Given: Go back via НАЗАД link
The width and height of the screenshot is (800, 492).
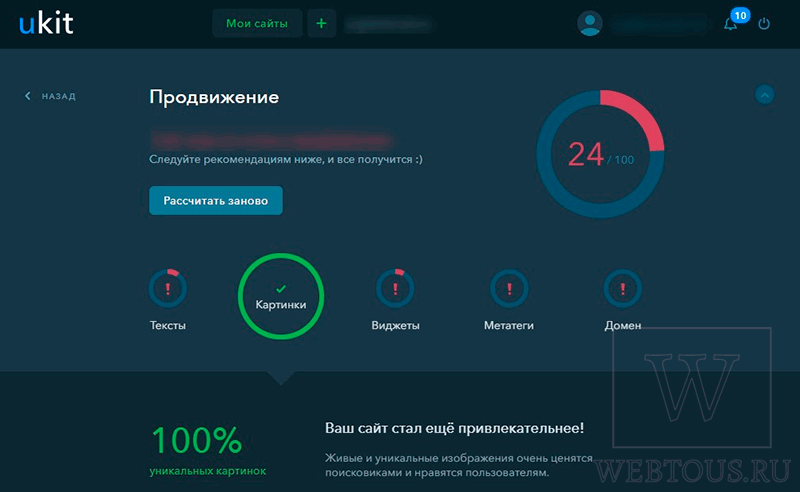Looking at the screenshot, I should (x=51, y=96).
